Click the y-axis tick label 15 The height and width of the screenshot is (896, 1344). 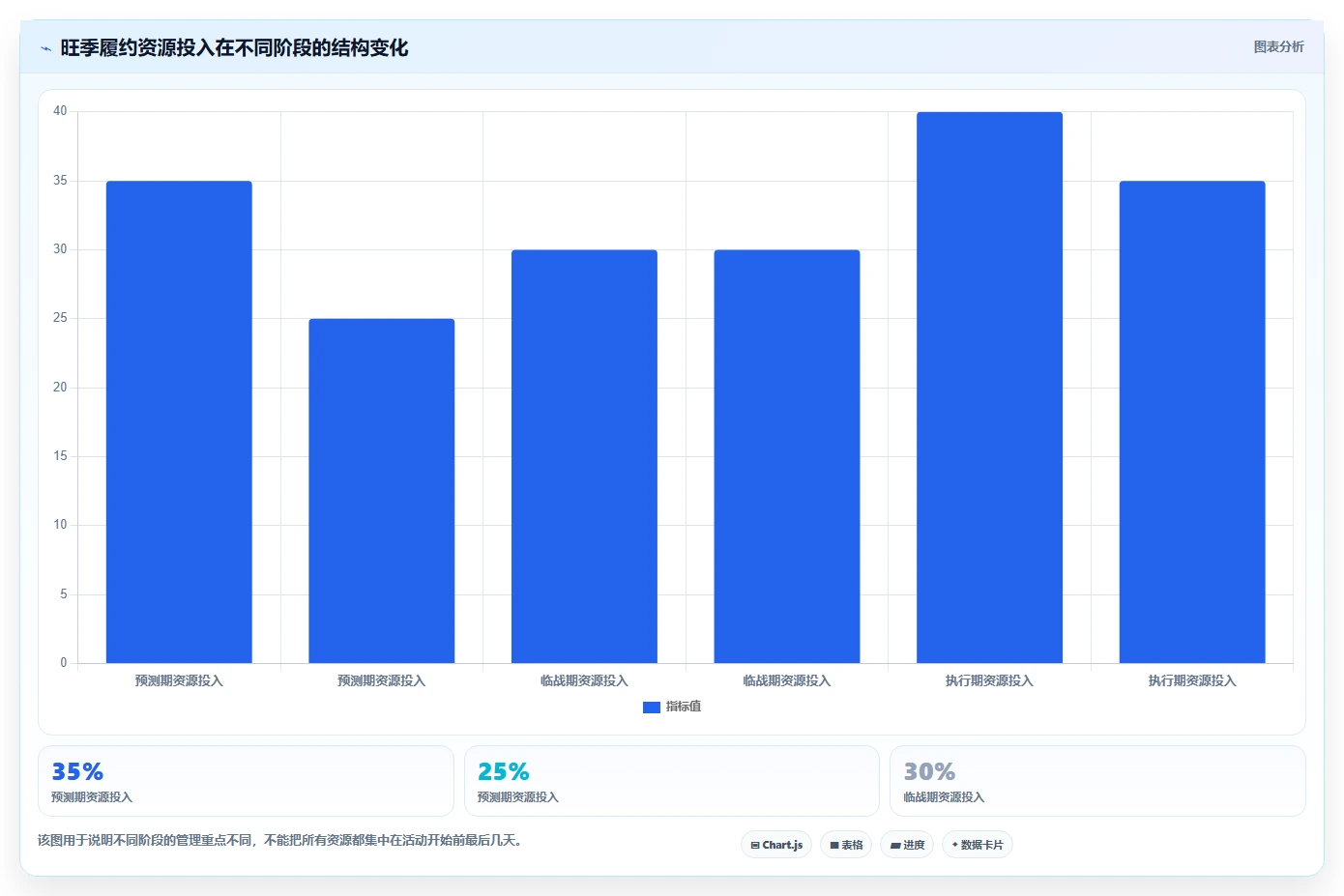(60, 456)
